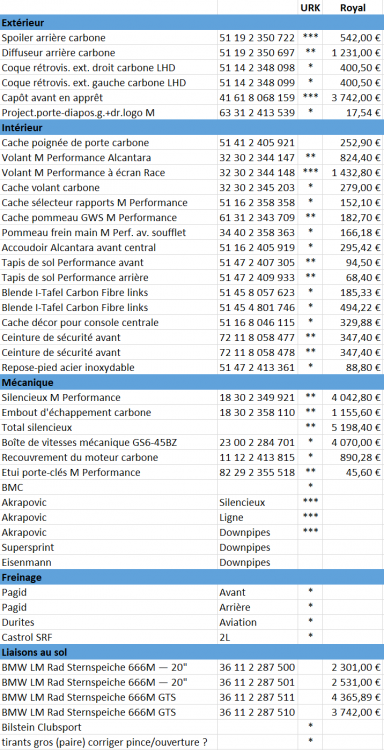The image size is (384, 750).
Task: Select Cache décor pour console centrale
Action: click(109, 323)
